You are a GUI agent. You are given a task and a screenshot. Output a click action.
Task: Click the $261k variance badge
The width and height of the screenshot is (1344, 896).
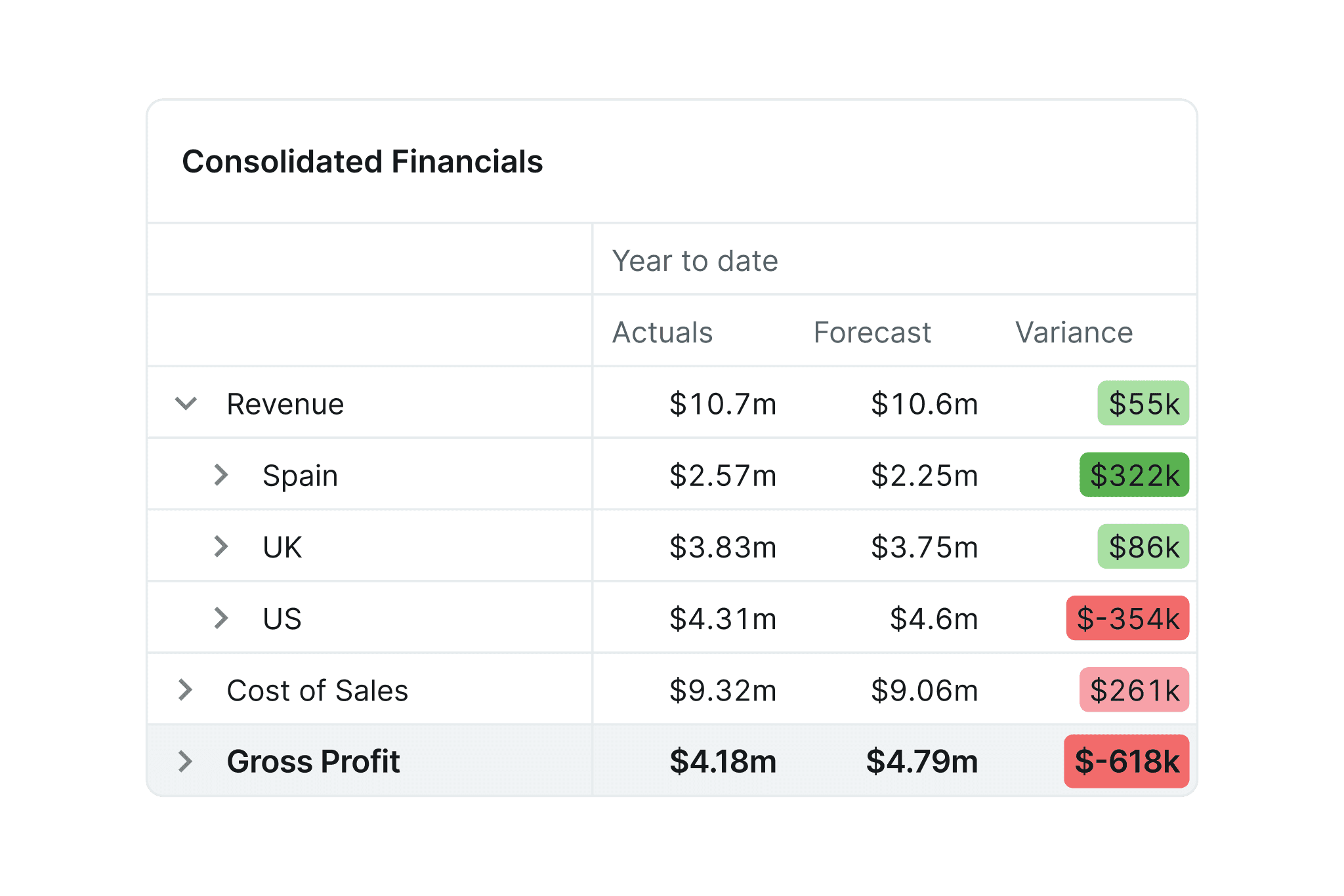1134,689
